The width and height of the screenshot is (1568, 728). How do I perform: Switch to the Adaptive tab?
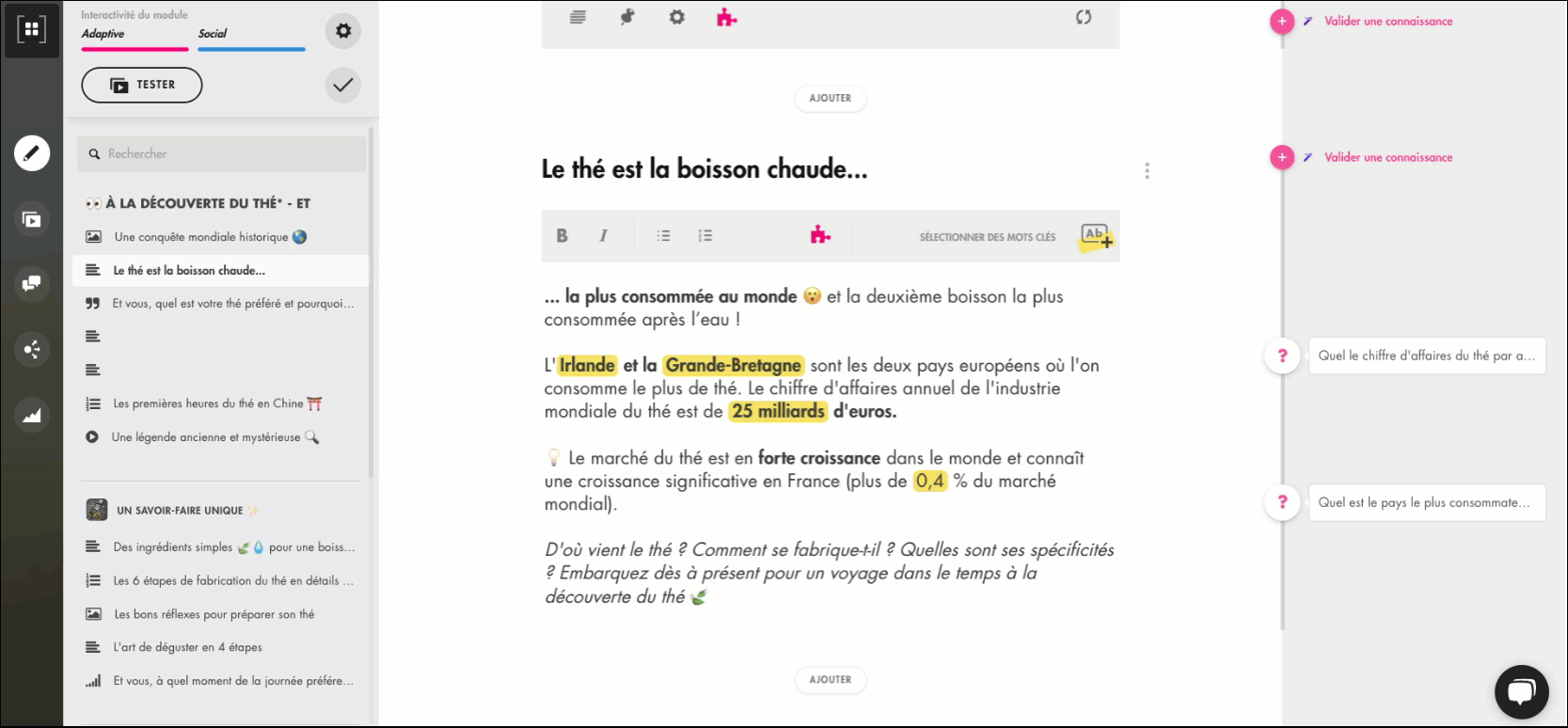pyautogui.click(x=103, y=34)
